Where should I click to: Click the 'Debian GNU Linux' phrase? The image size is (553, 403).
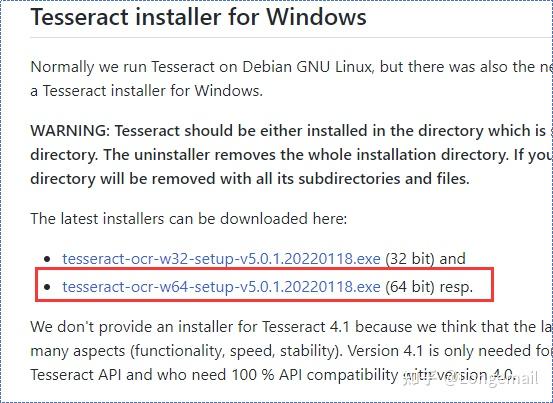307,67
